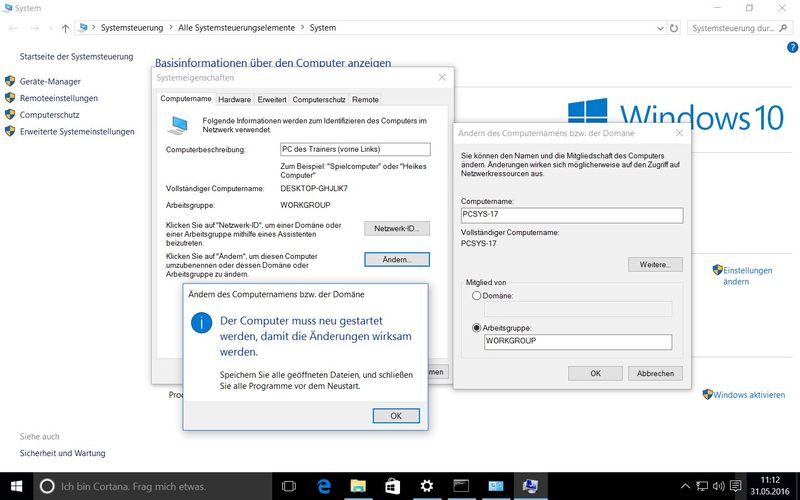800x500 pixels.
Task: Launch Microsoft Edge from the taskbar
Action: (324, 486)
